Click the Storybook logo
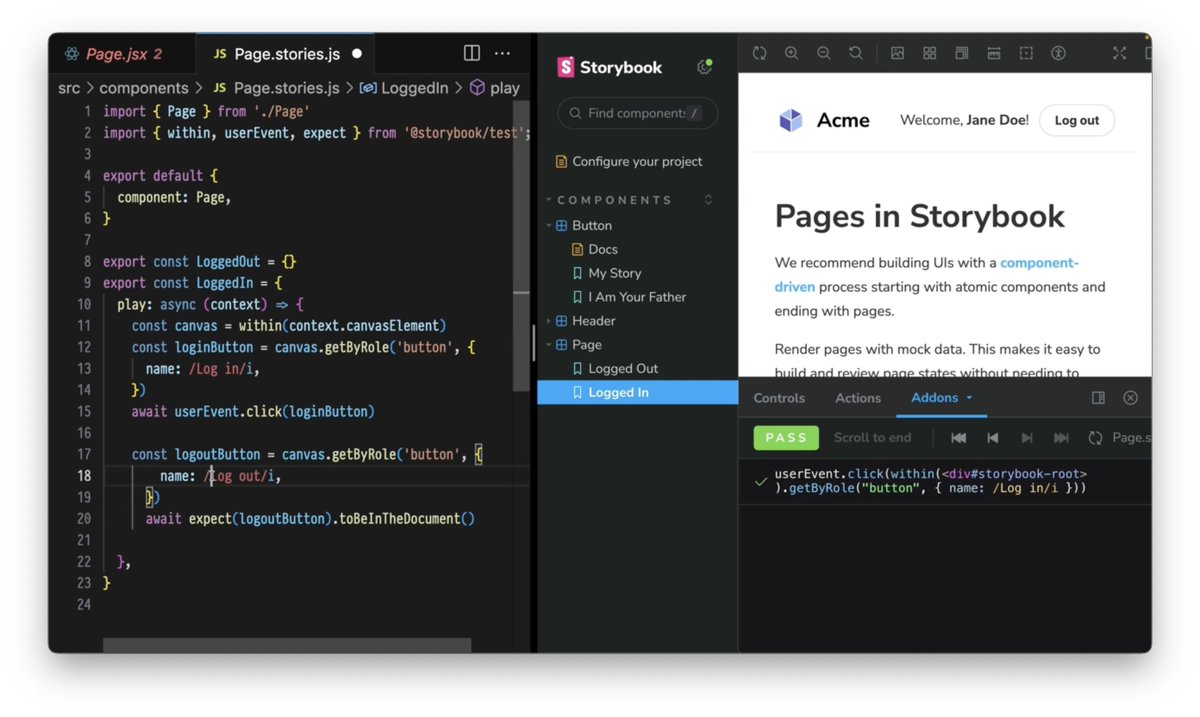The image size is (1200, 717). pos(610,67)
